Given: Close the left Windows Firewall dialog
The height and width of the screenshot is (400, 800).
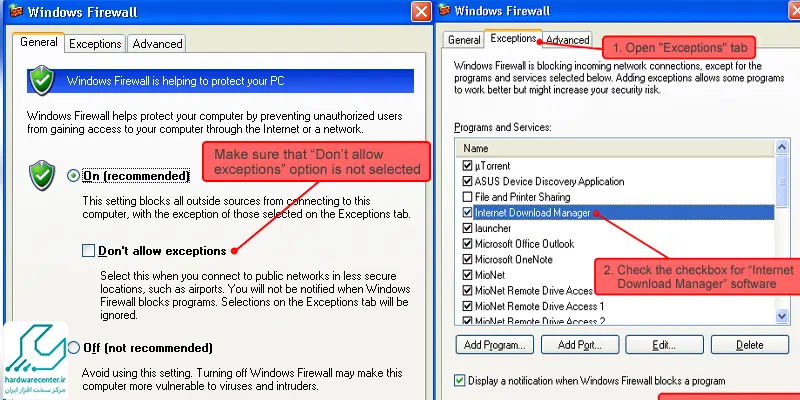Looking at the screenshot, I should click(x=422, y=12).
